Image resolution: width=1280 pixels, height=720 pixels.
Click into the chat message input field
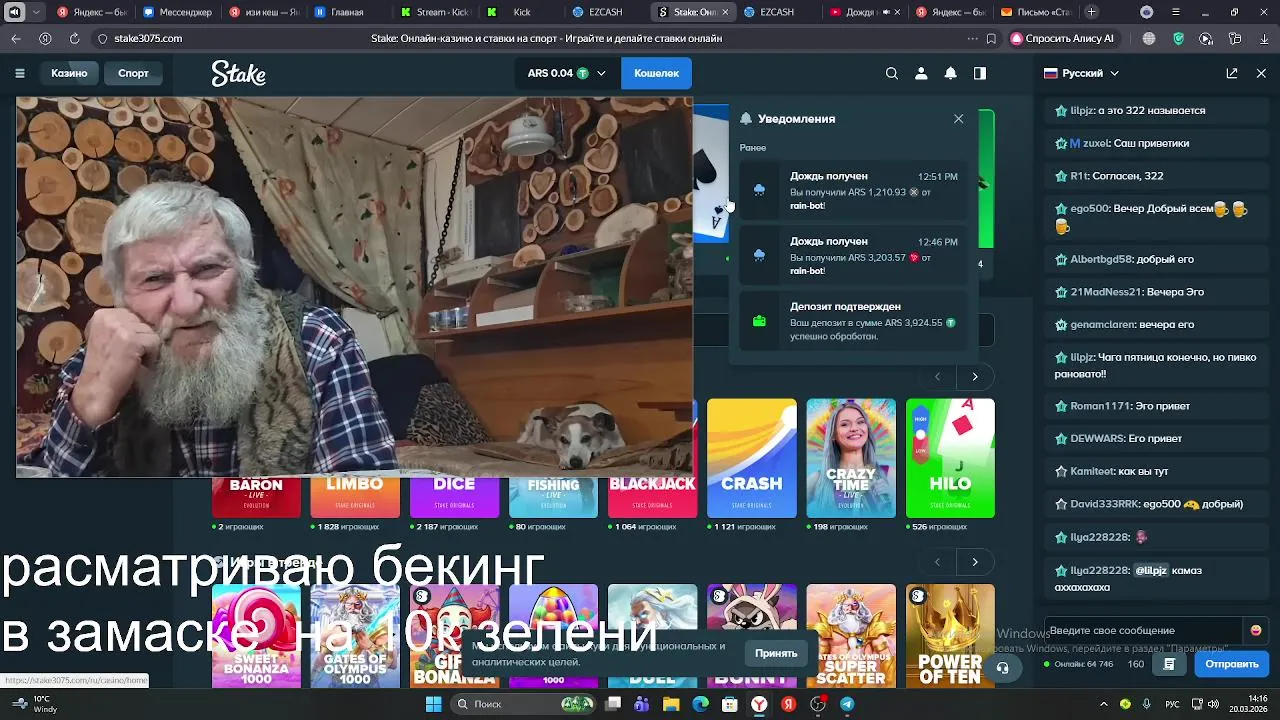(x=1144, y=630)
